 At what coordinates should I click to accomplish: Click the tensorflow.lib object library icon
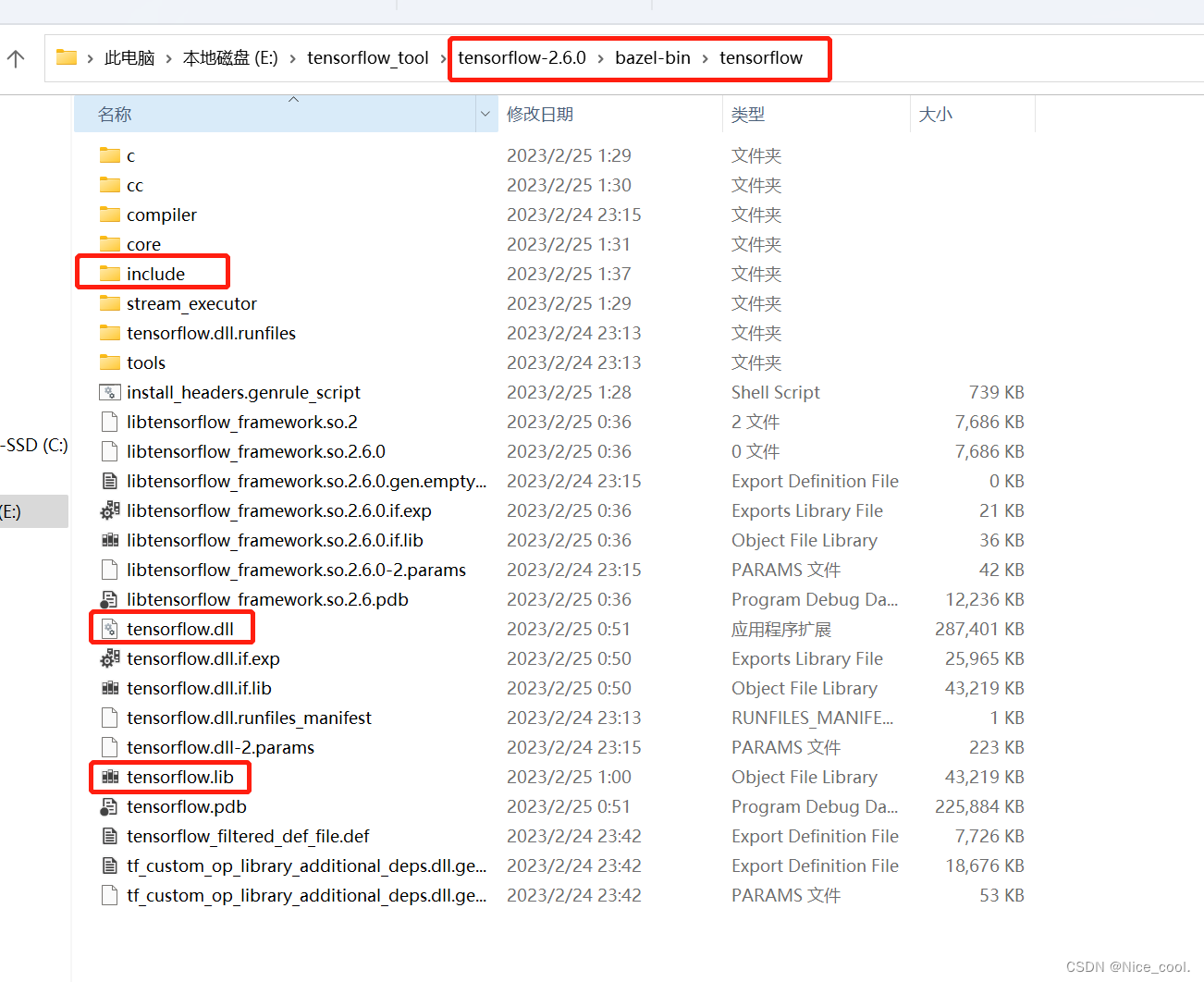[110, 777]
